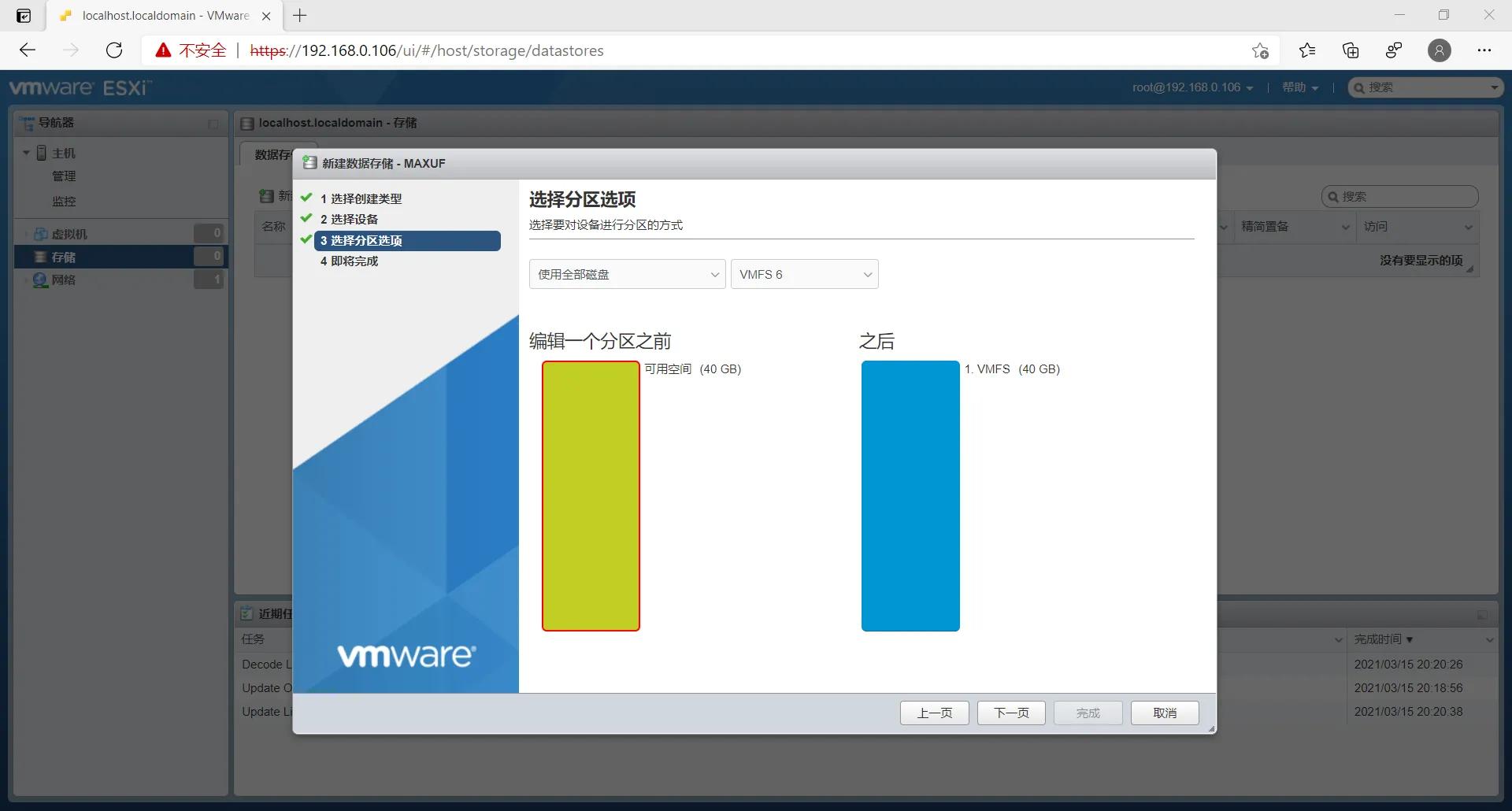Click 下一页 next button

(x=1011, y=713)
